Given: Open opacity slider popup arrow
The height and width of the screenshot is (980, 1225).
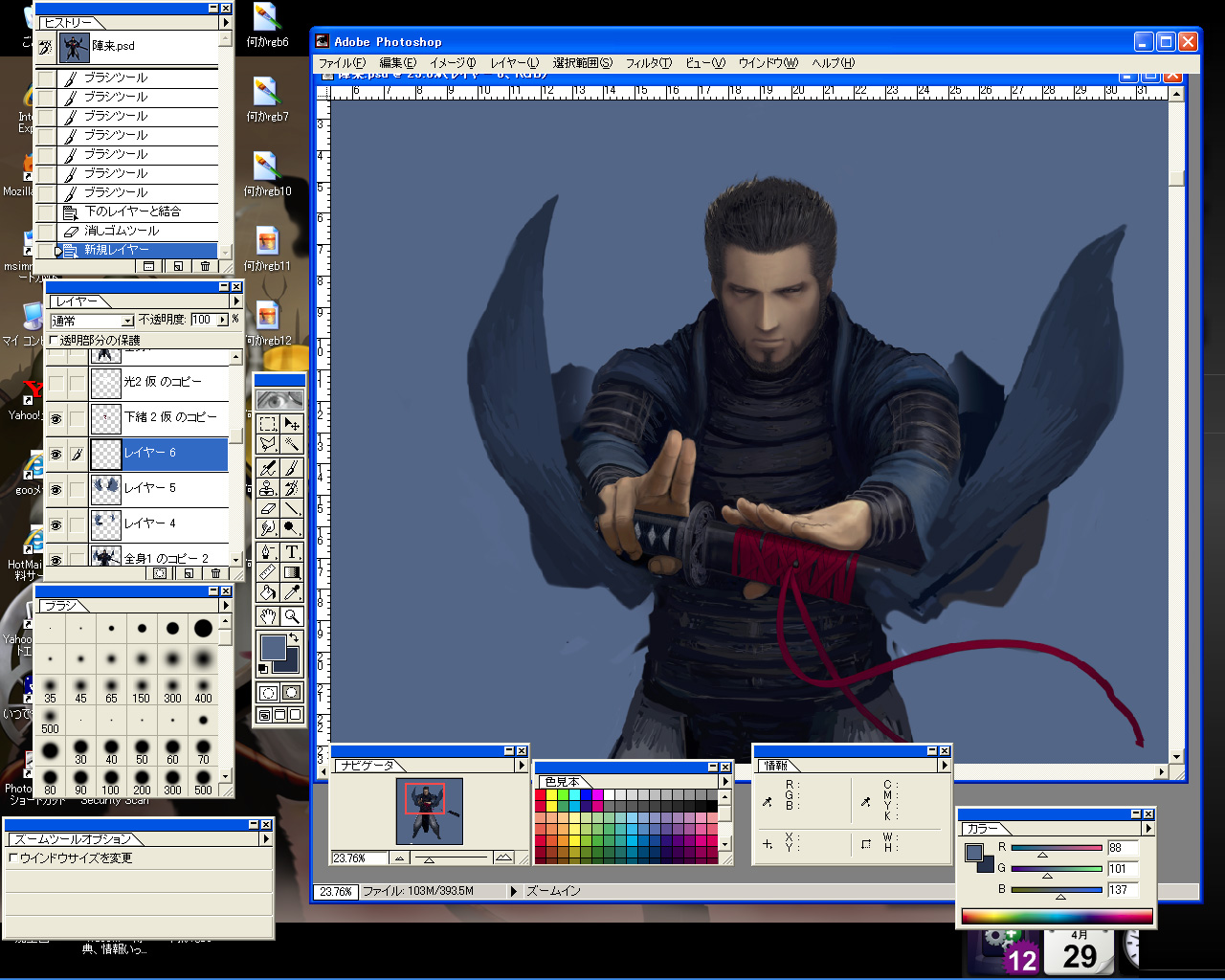Looking at the screenshot, I should click(x=223, y=320).
